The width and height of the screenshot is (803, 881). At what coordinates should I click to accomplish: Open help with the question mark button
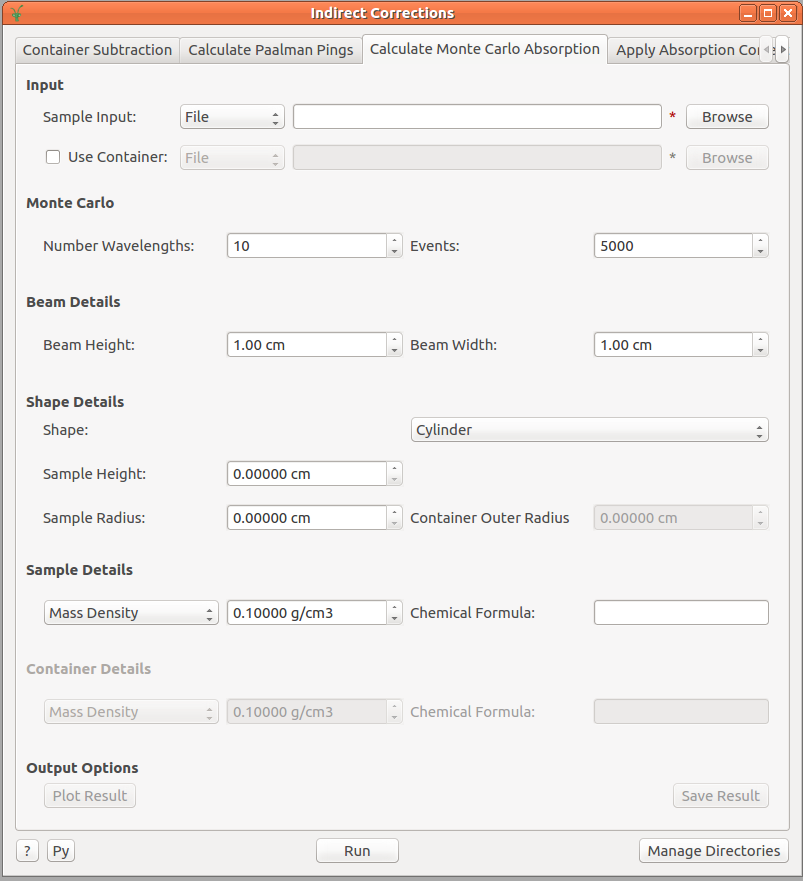point(28,851)
